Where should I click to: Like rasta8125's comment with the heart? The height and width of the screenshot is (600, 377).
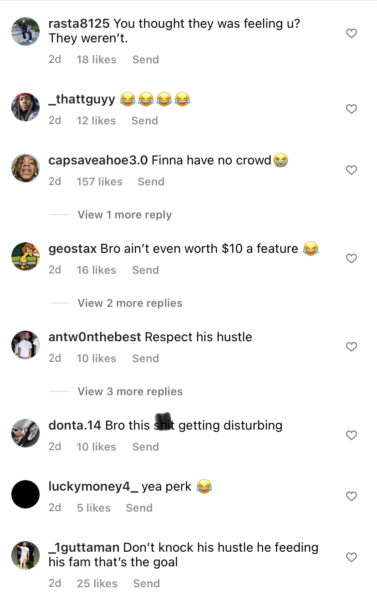(351, 33)
